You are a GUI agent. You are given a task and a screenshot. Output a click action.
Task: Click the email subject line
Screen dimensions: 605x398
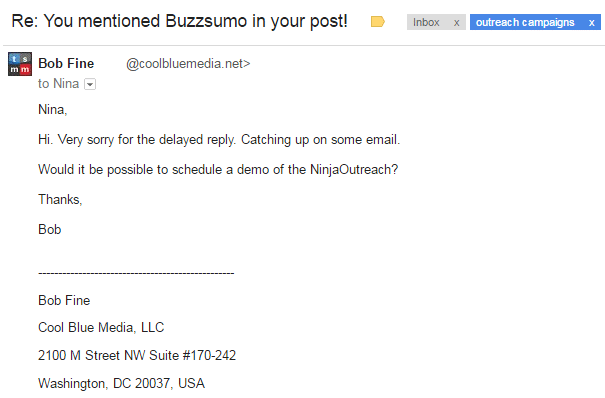(179, 21)
